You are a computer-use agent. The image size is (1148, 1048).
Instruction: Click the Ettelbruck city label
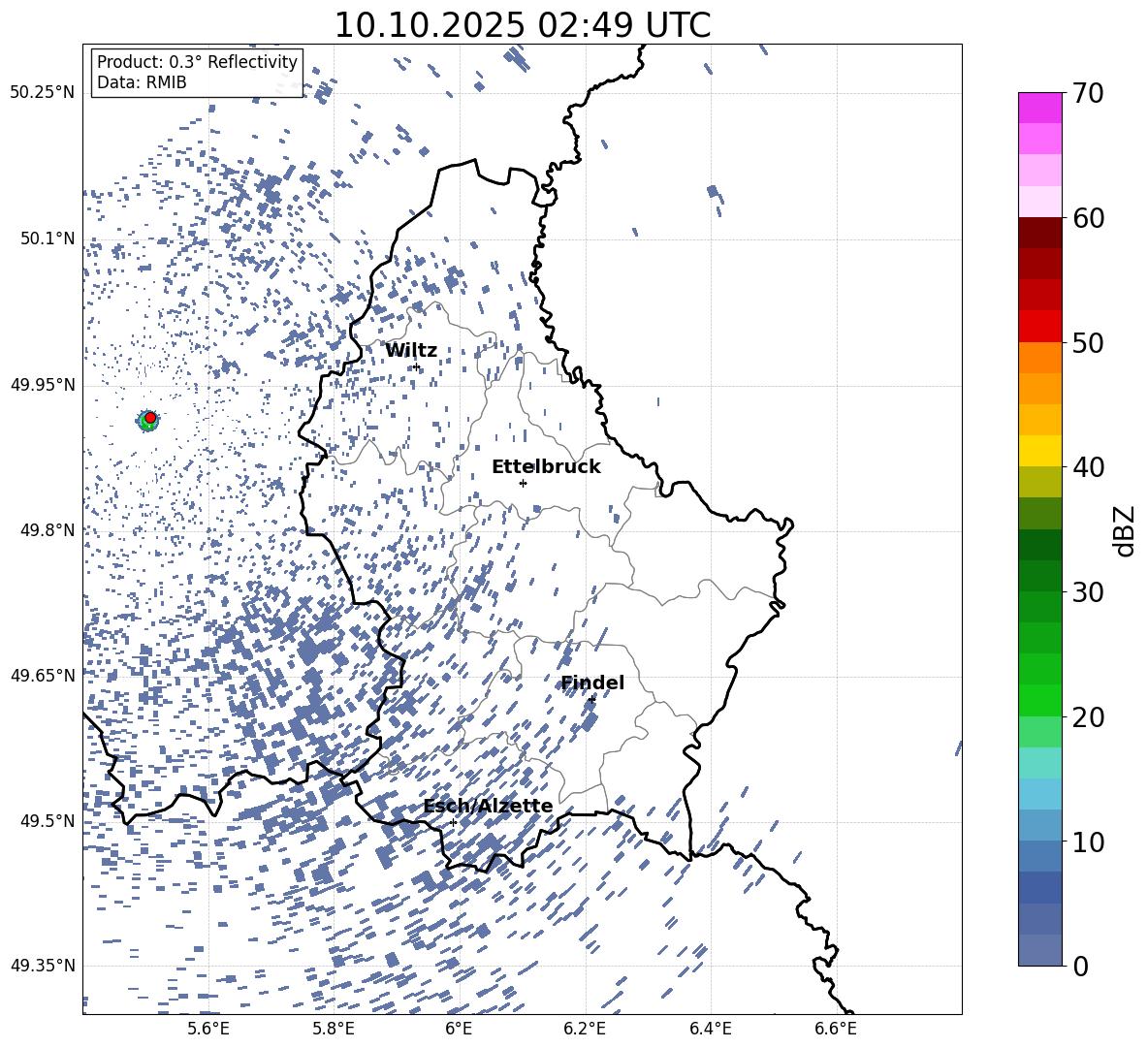(x=546, y=467)
